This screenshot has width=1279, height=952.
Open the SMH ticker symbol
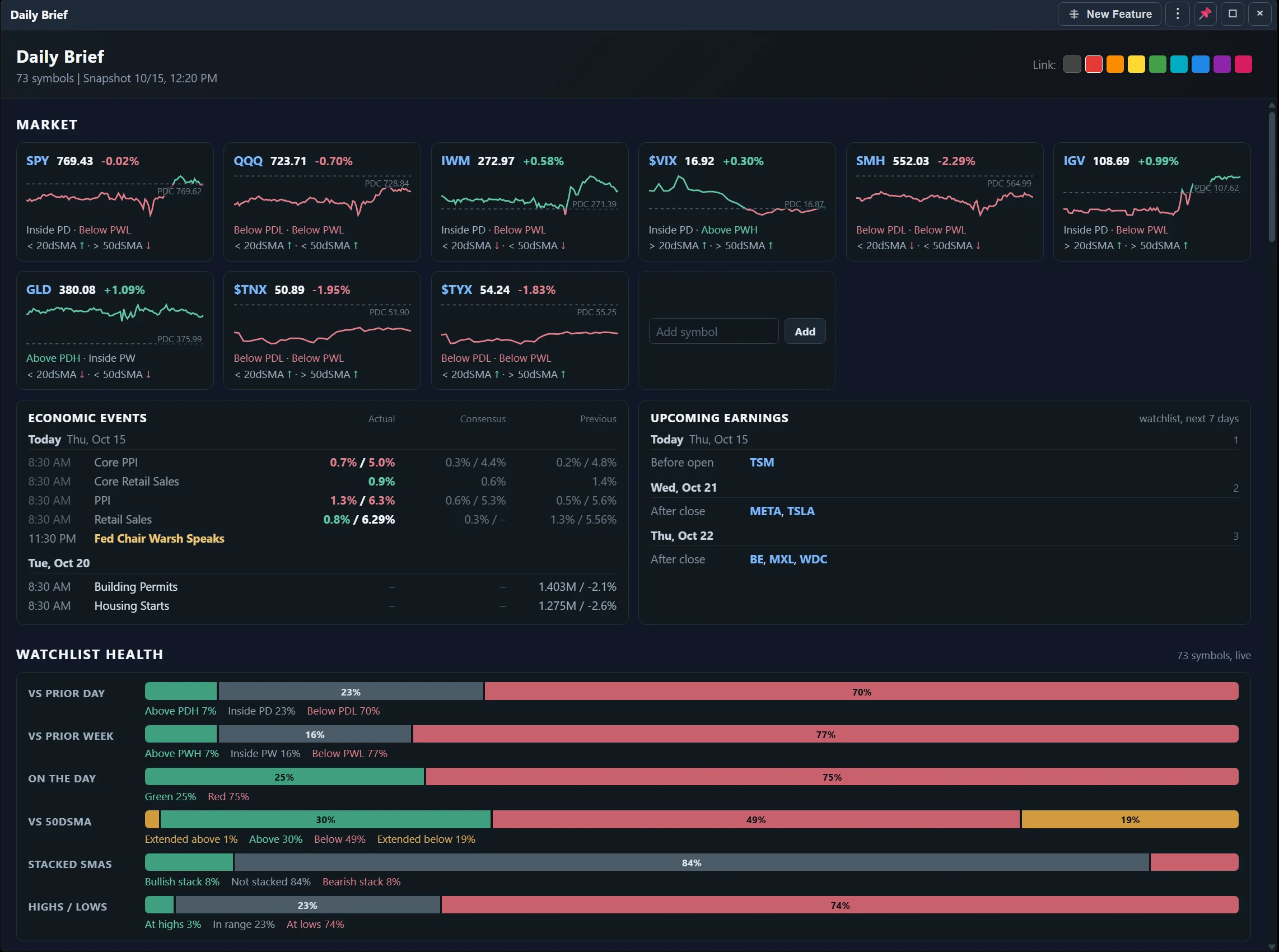[870, 161]
